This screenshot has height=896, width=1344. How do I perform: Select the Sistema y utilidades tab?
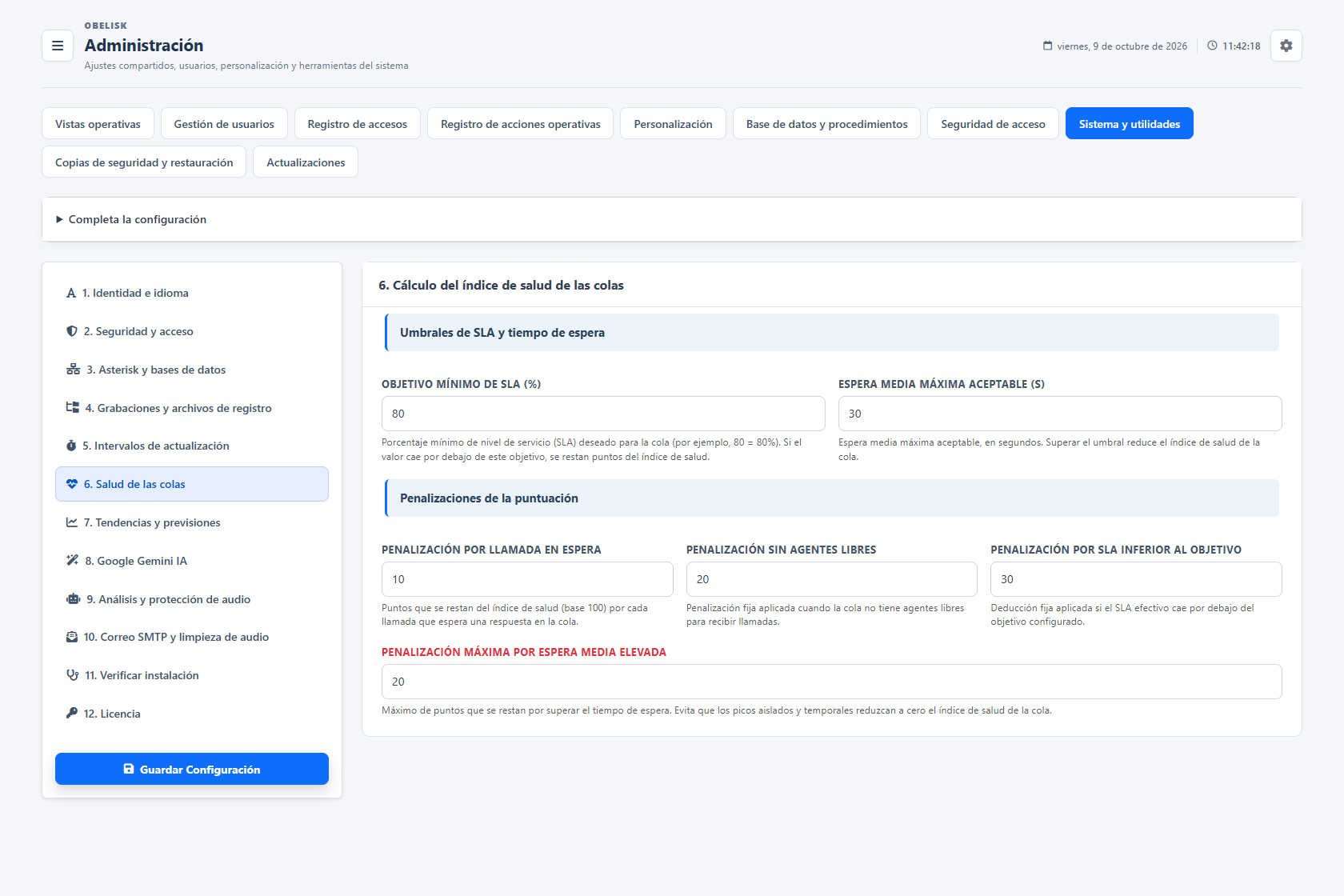1130,124
